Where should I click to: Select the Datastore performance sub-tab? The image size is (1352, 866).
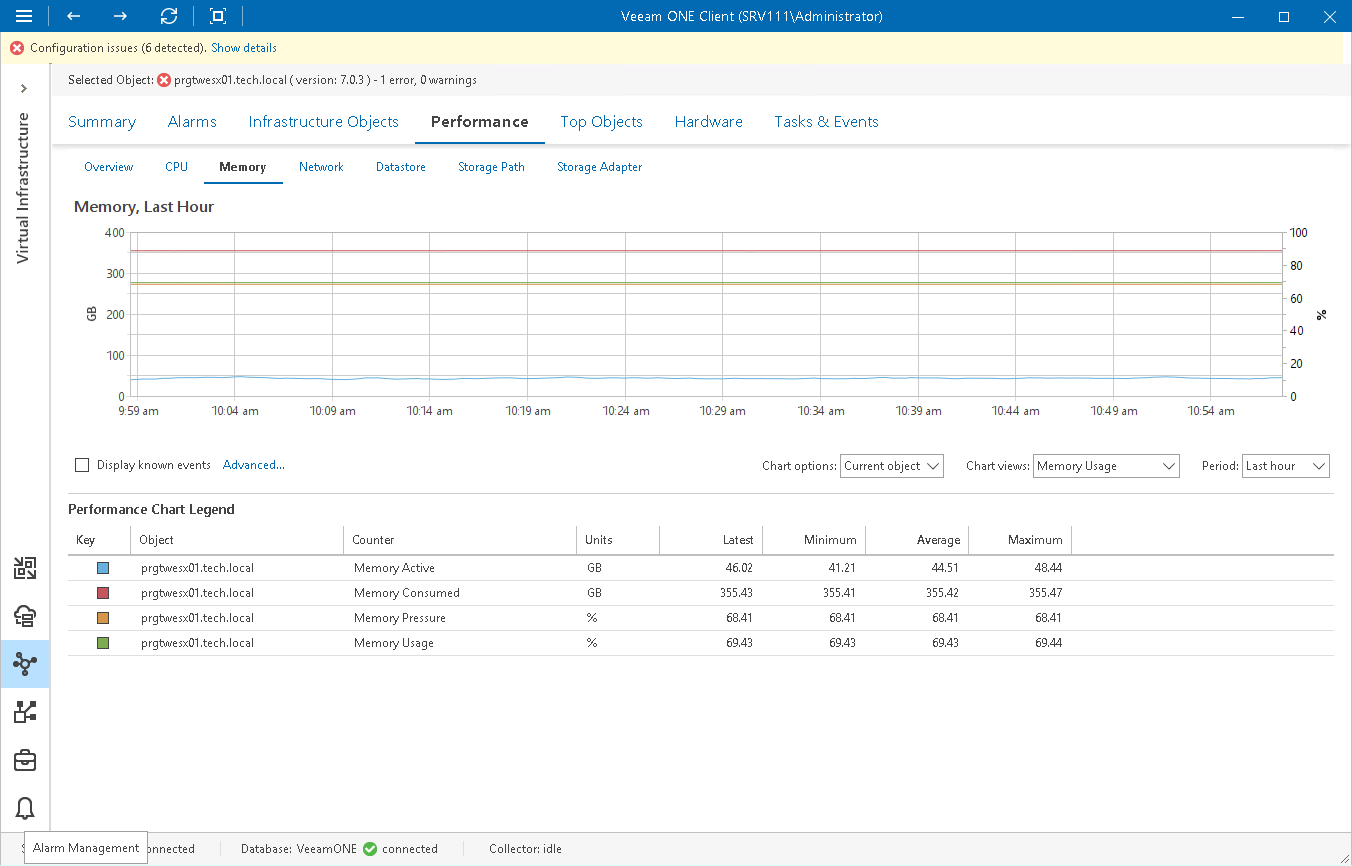(401, 167)
